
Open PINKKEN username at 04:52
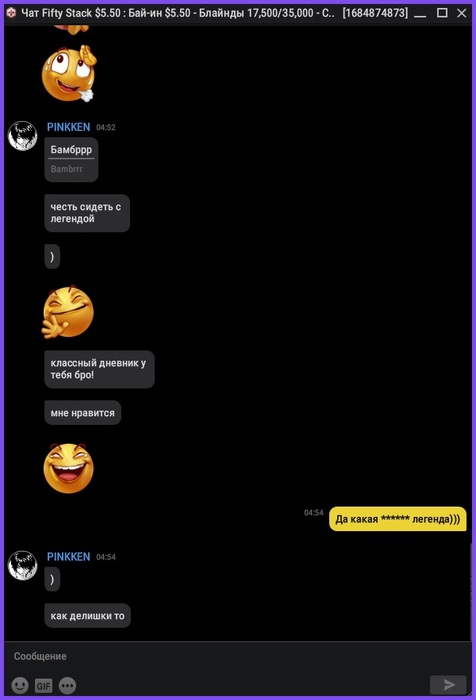point(68,127)
